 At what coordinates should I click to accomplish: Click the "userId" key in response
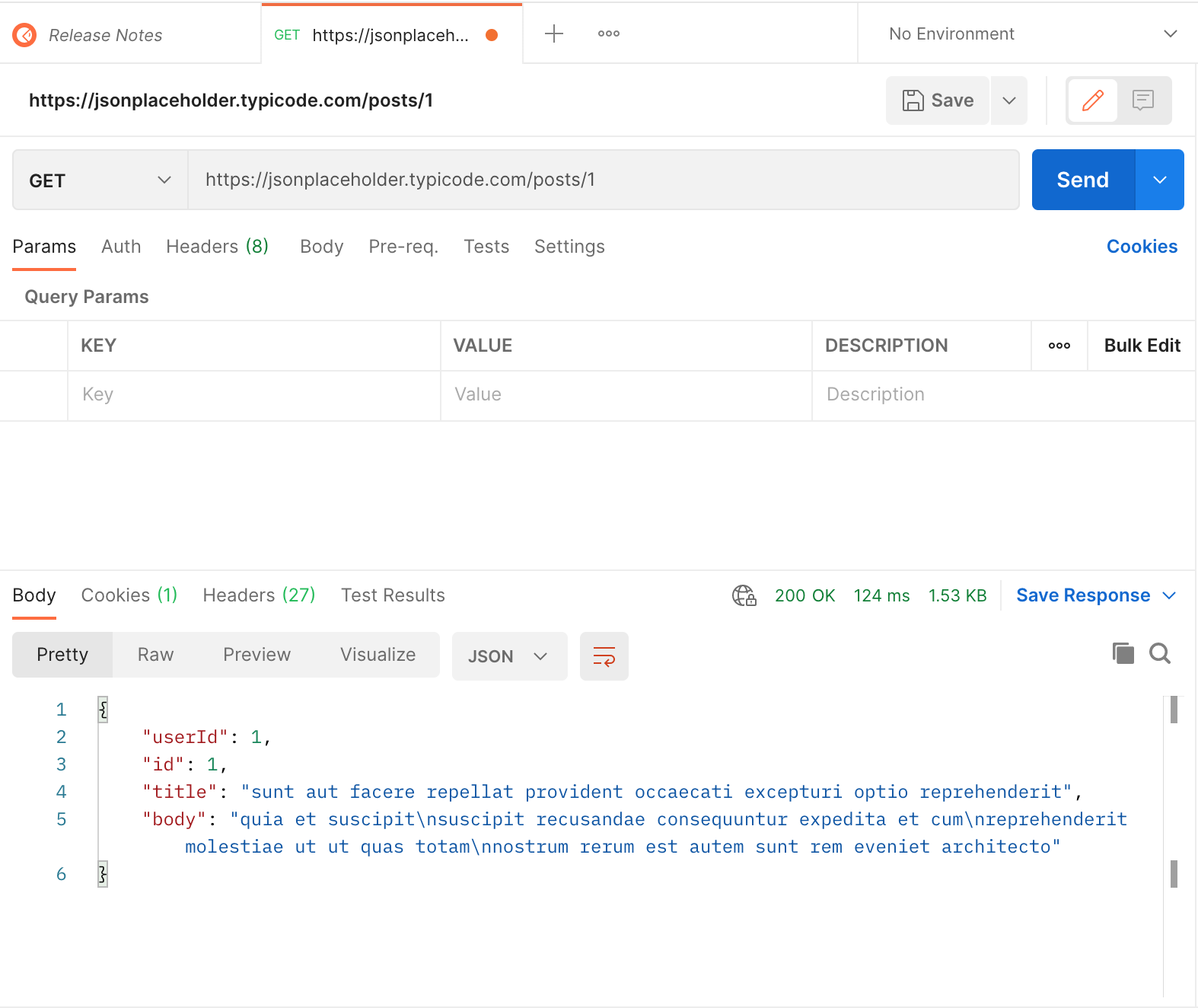tap(185, 737)
